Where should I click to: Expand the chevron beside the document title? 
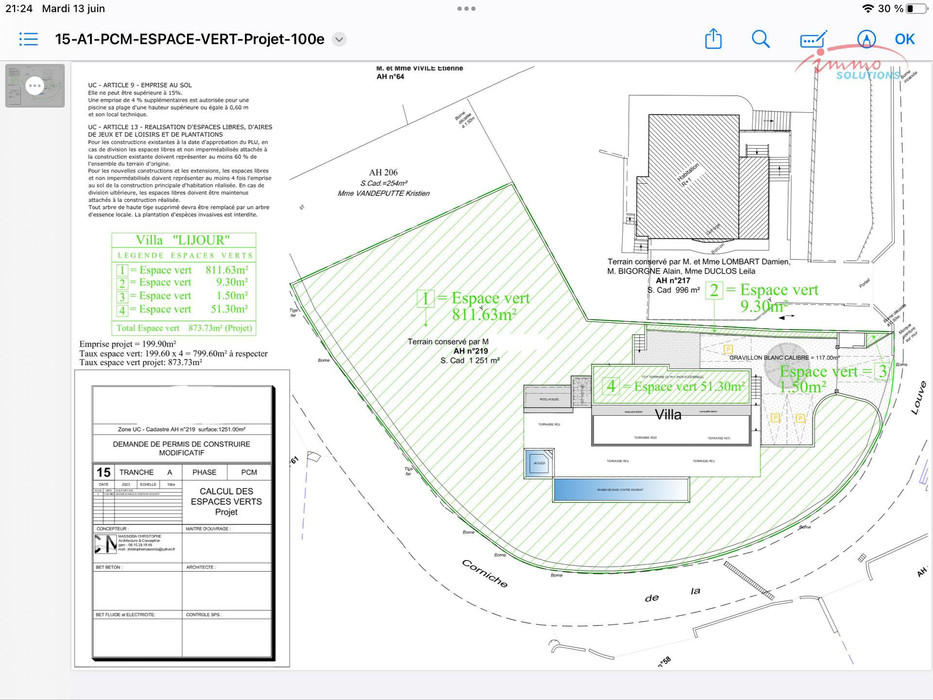point(339,39)
